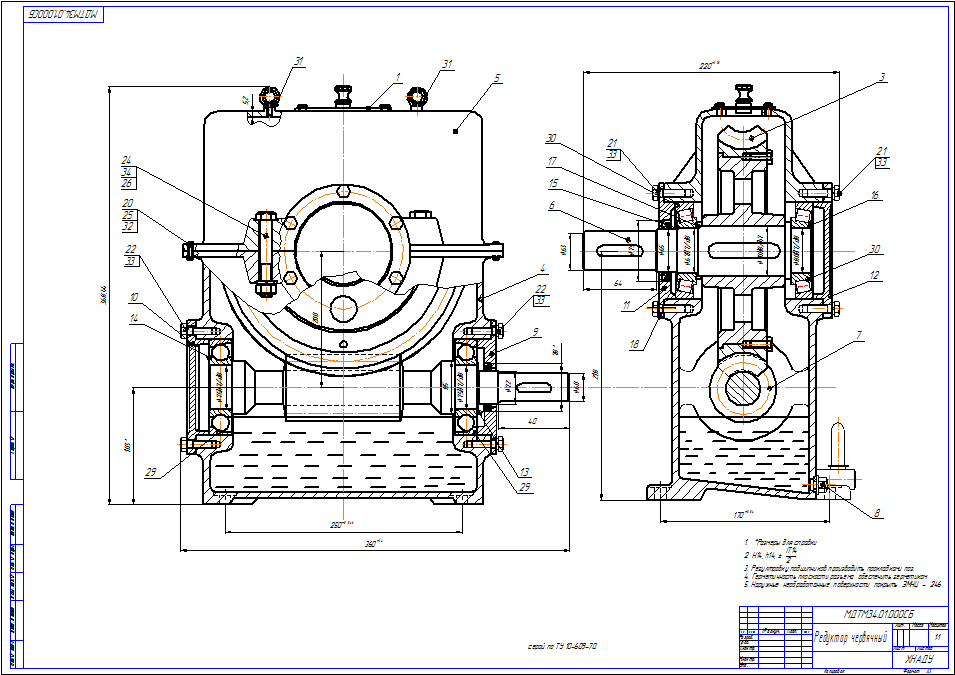Select part callout number 12
955x675 pixels.
875,275
